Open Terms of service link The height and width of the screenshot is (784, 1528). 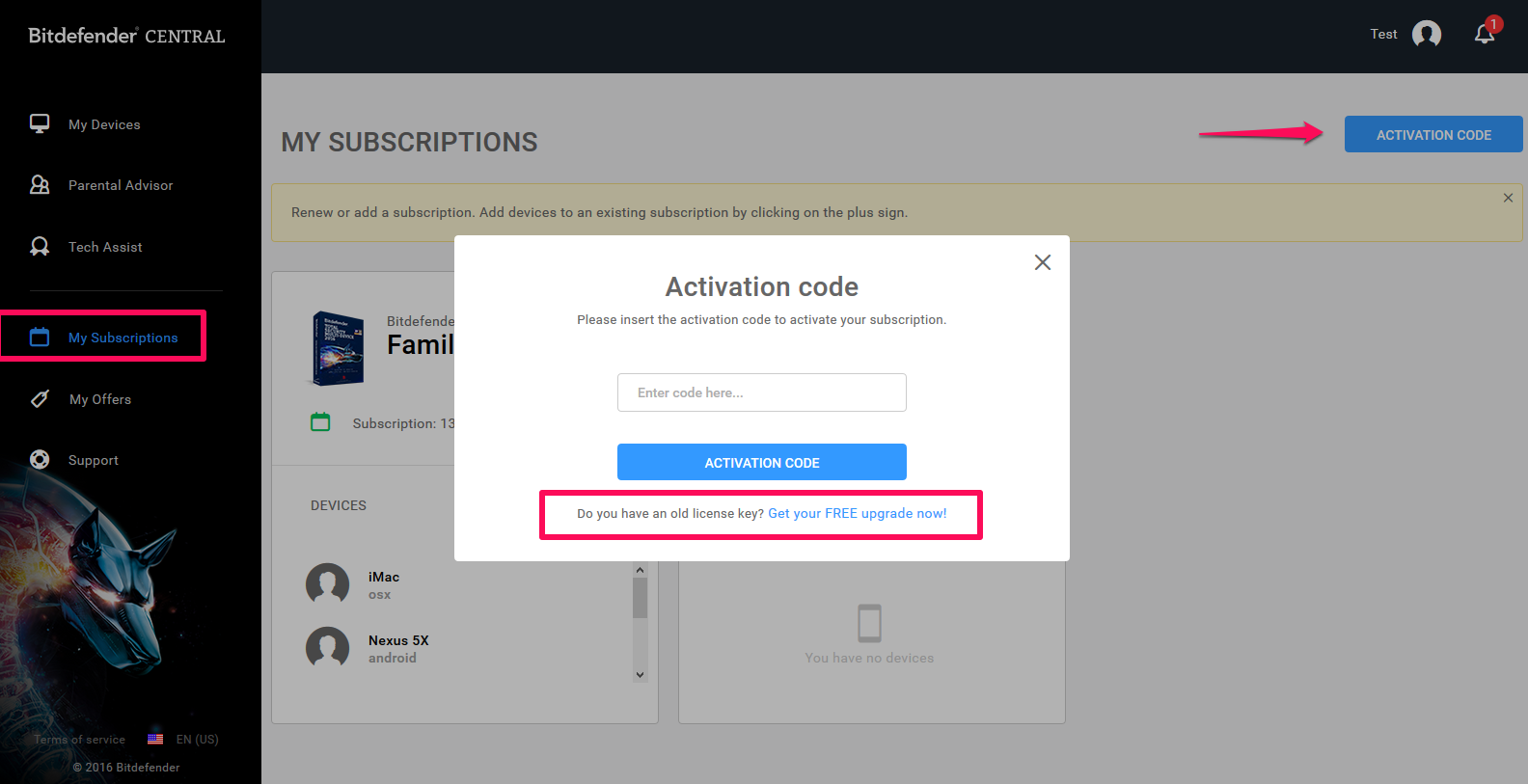tap(79, 740)
